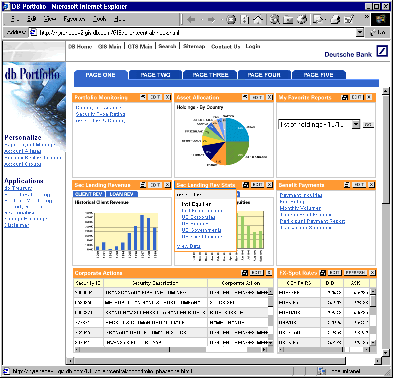Image resolution: width=393 pixels, height=378 pixels.
Task: Minimize the Portfolio Monitoring panel
Action: (x=143, y=97)
